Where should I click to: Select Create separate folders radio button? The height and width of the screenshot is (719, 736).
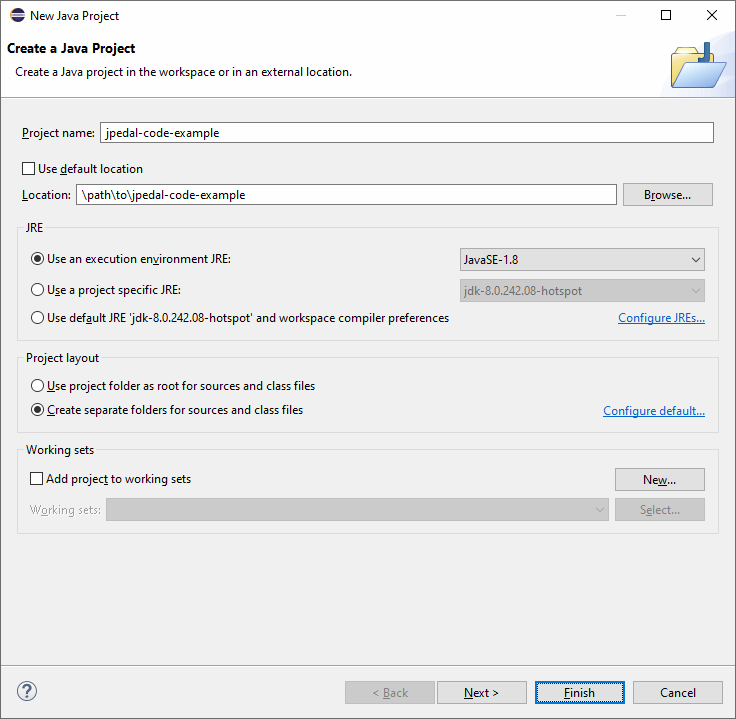[x=38, y=410]
